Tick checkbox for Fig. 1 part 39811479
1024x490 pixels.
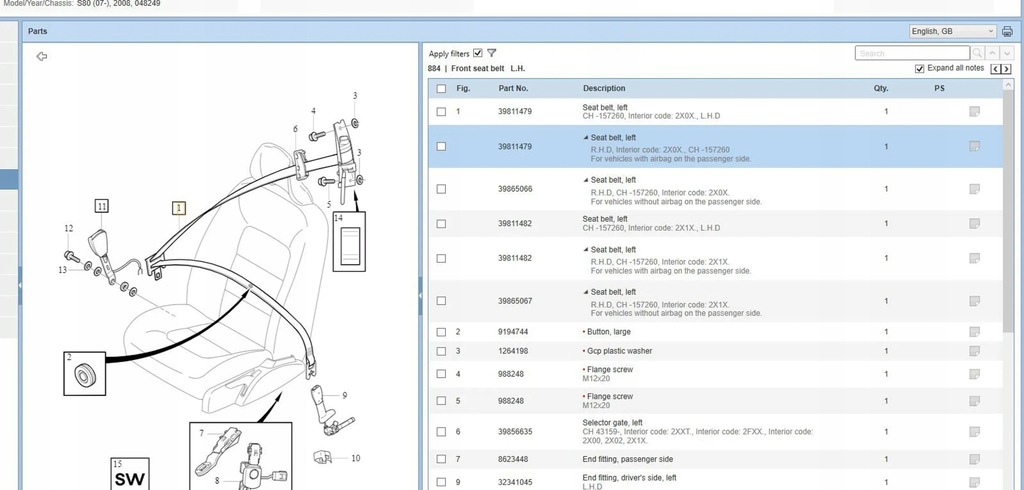pyautogui.click(x=441, y=112)
